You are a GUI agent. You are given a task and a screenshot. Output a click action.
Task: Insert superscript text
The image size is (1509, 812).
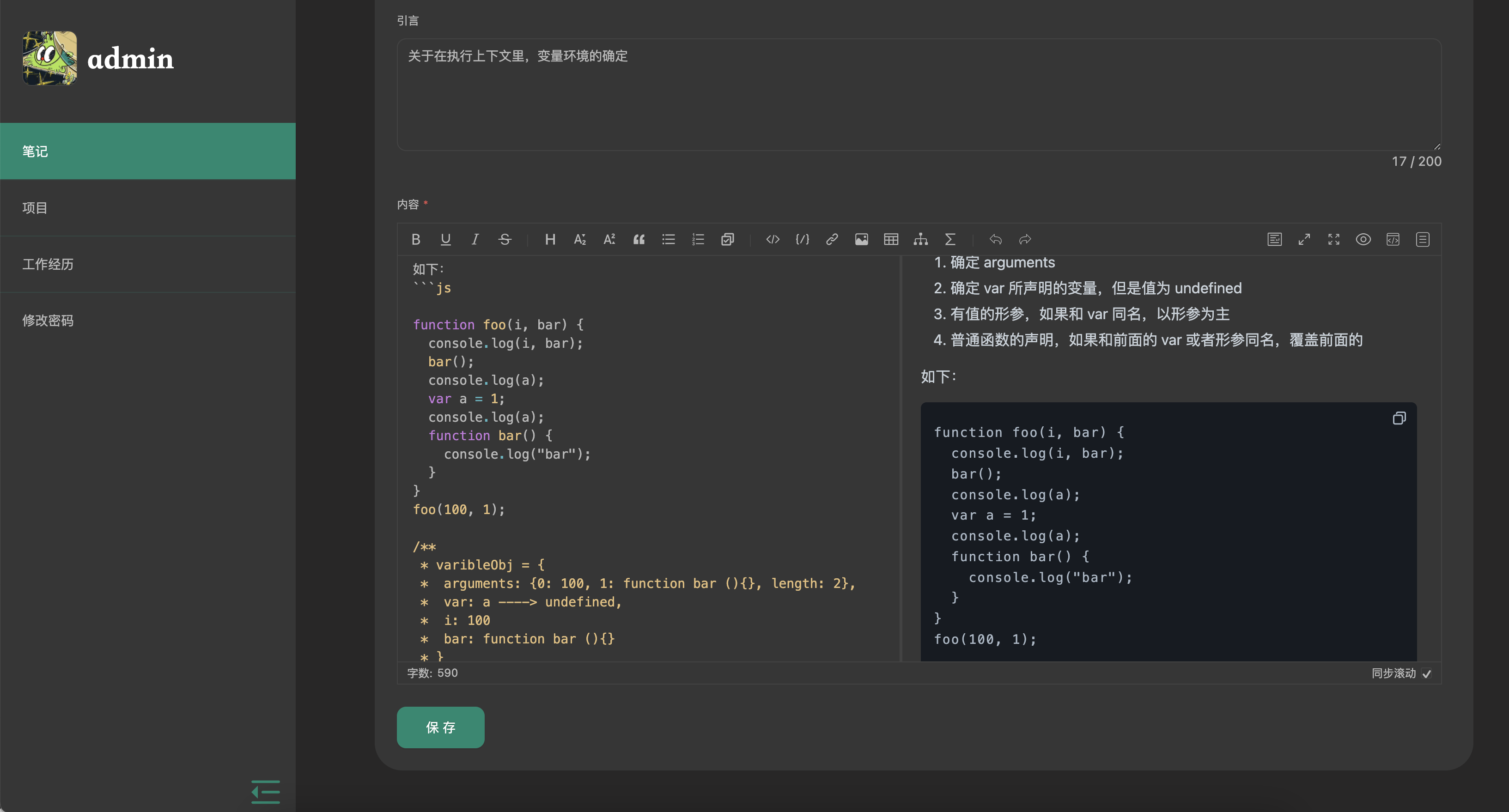pos(609,239)
